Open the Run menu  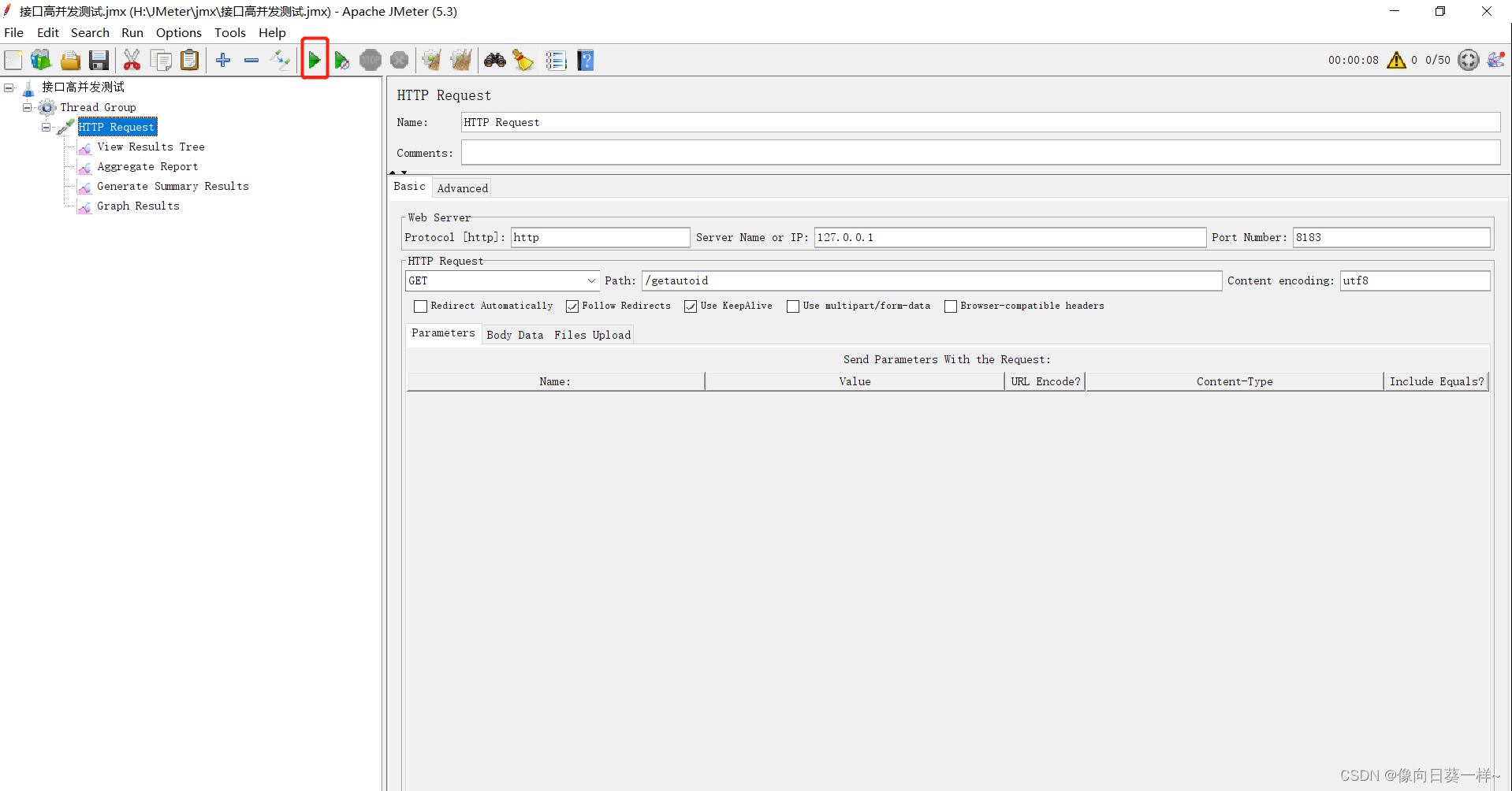coord(132,32)
